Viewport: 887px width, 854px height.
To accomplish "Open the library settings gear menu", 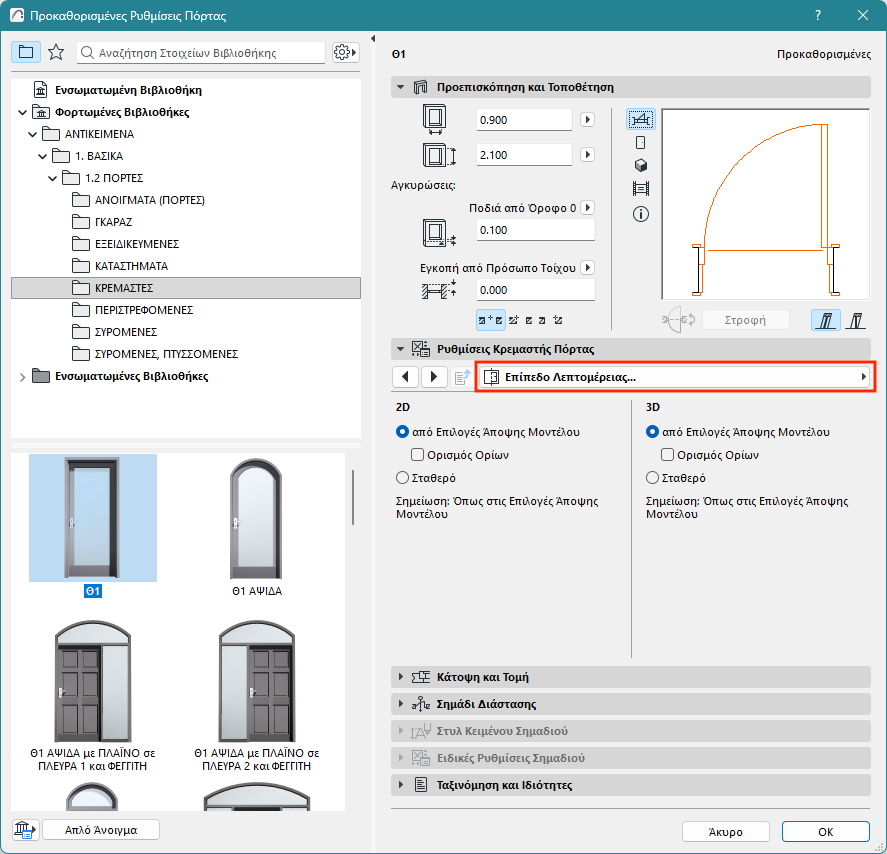I will point(345,52).
